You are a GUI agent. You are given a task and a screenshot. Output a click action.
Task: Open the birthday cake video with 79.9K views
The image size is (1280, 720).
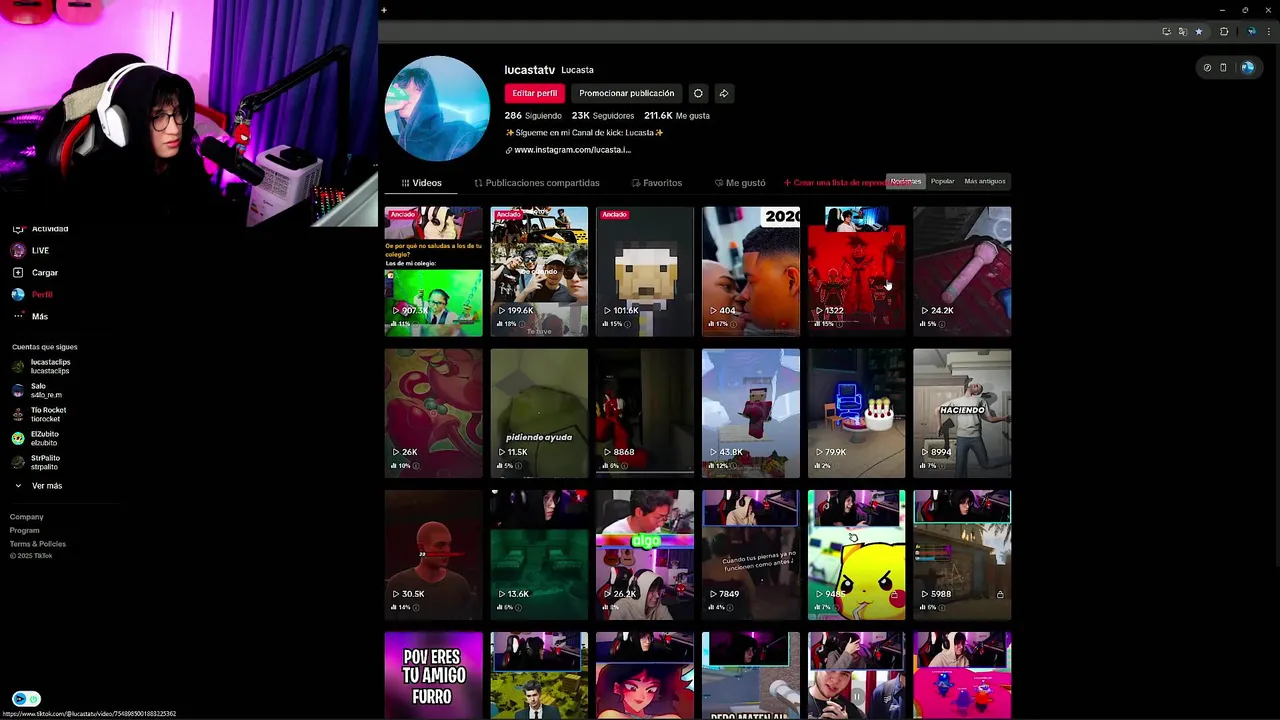[x=857, y=413]
